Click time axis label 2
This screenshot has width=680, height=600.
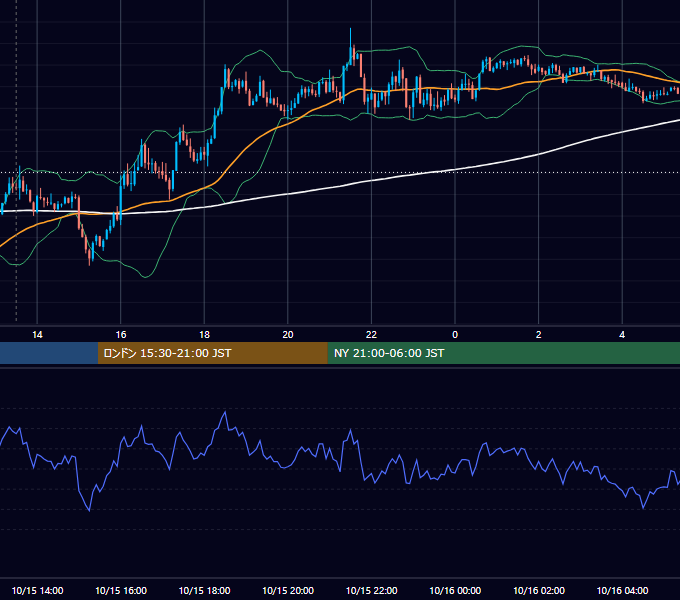539,335
